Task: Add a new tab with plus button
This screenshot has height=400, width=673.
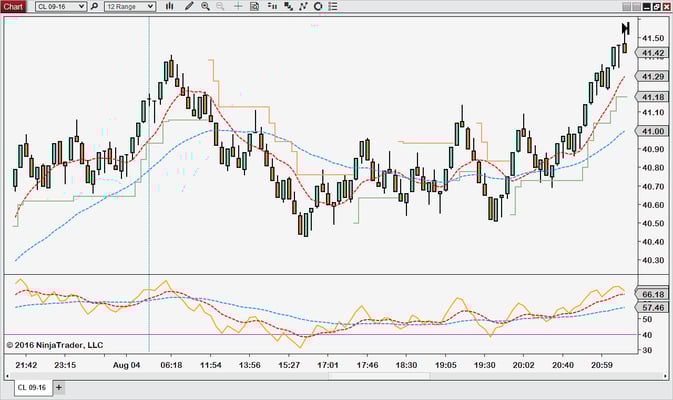Action: [x=58, y=387]
